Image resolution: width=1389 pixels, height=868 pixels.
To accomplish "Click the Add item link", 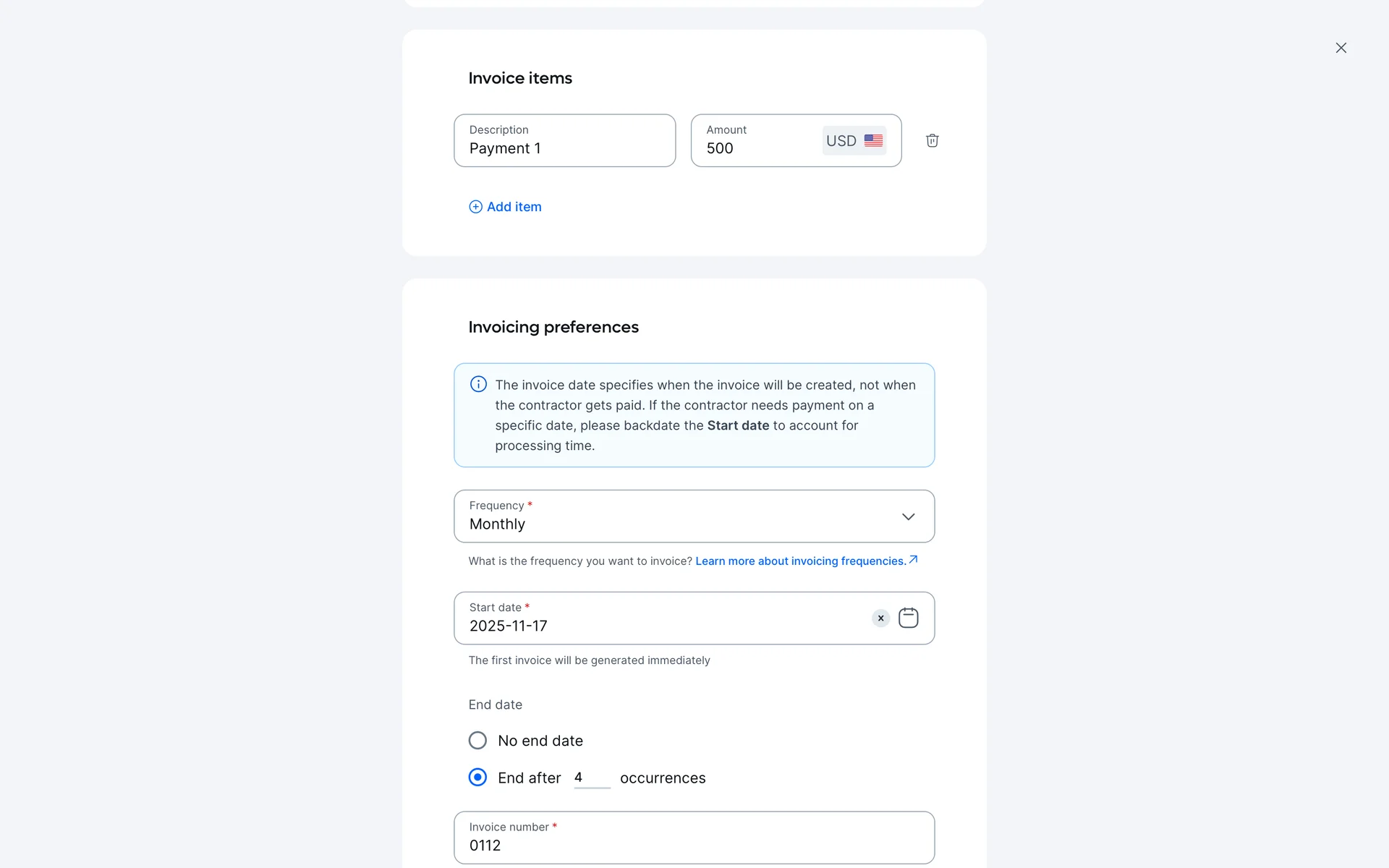I will tap(514, 207).
